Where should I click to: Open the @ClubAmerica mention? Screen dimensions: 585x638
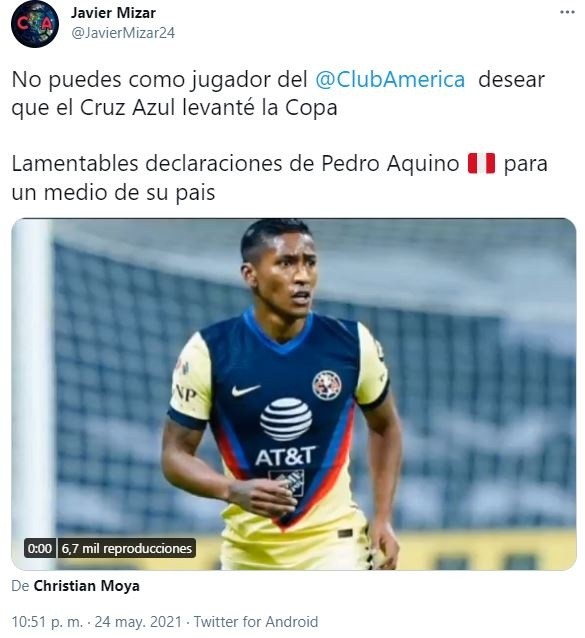(390, 79)
